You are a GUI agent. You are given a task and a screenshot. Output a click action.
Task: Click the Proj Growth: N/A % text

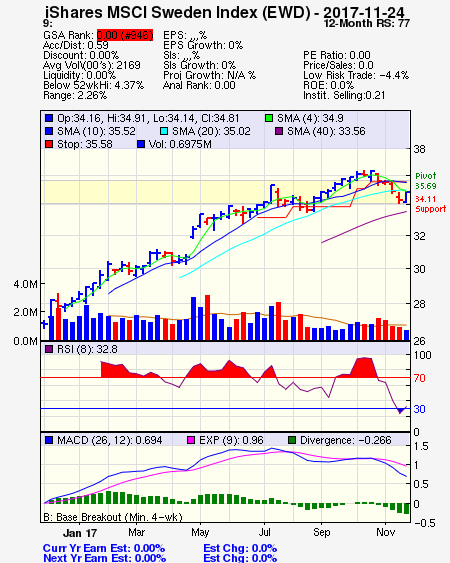pos(209,75)
